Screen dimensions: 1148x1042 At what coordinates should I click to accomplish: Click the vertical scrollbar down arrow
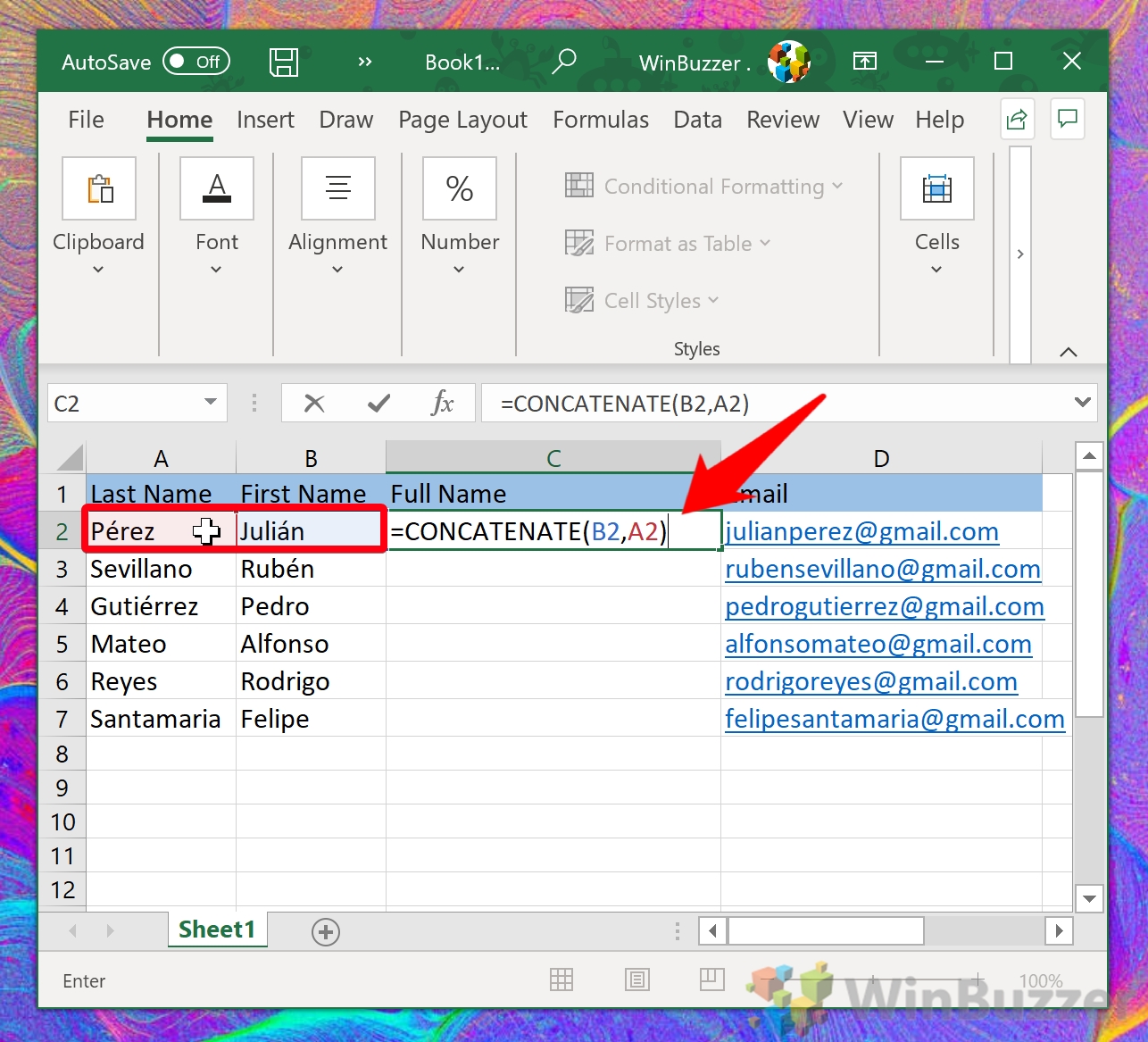[x=1089, y=898]
